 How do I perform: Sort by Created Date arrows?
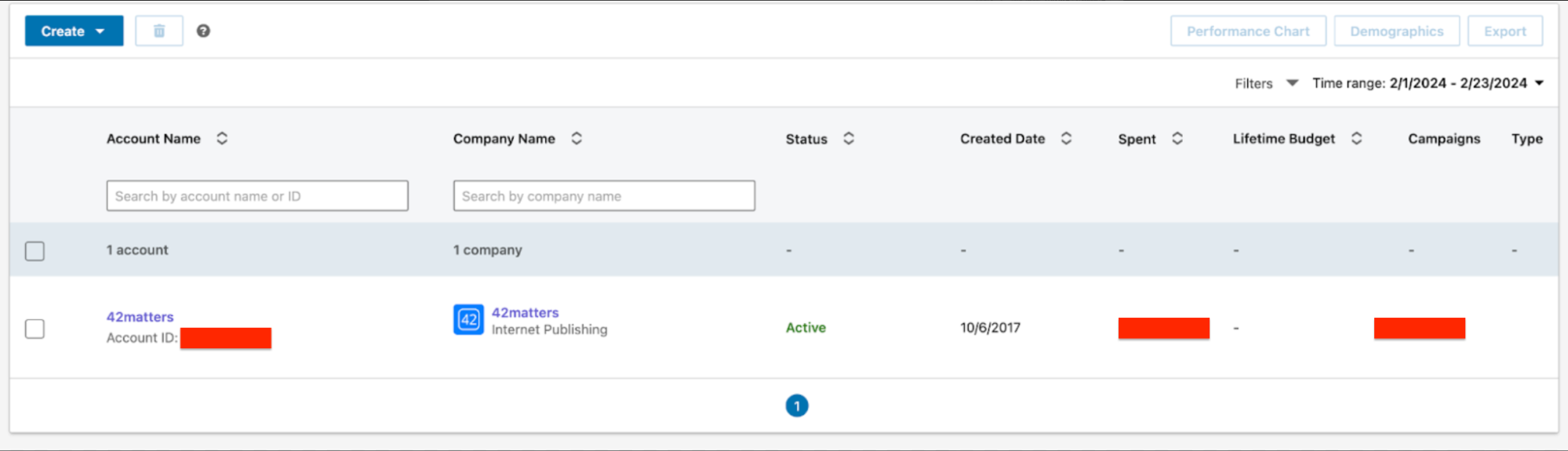[1066, 139]
